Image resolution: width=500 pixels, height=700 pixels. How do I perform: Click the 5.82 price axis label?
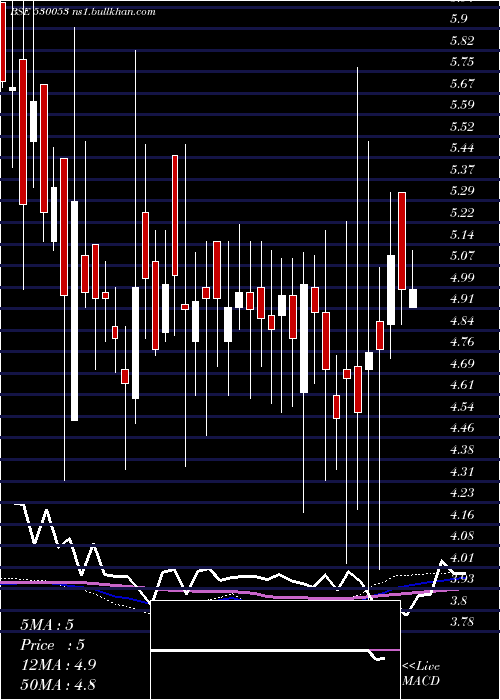tap(462, 40)
